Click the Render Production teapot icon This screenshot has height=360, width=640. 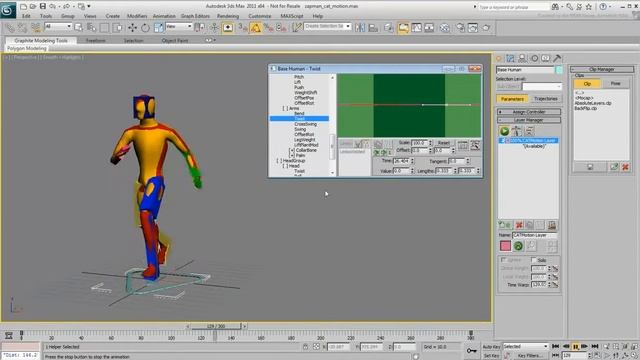486,28
